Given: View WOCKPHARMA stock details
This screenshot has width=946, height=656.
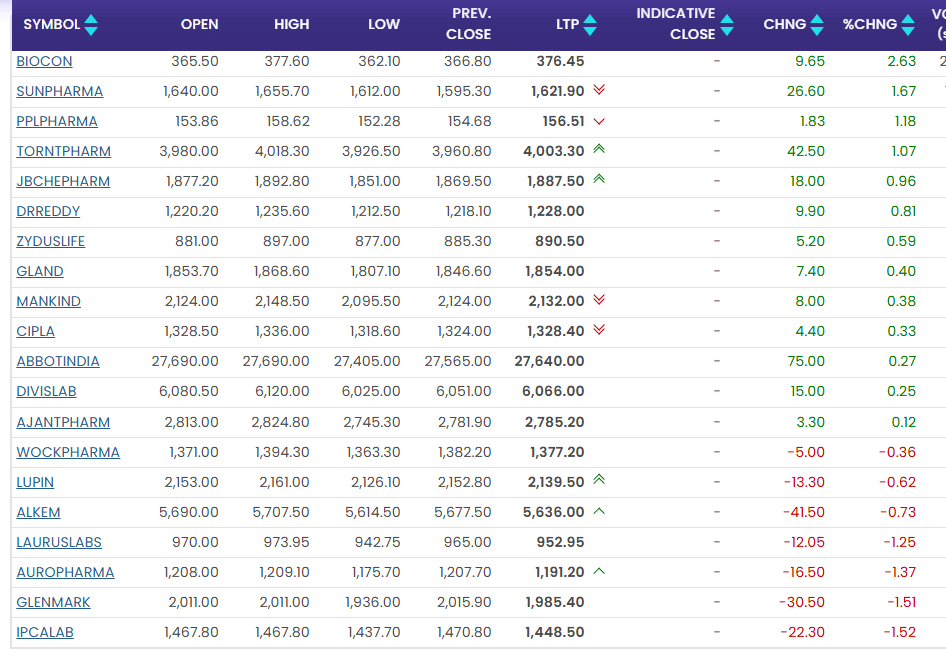Looking at the screenshot, I should coord(68,452).
